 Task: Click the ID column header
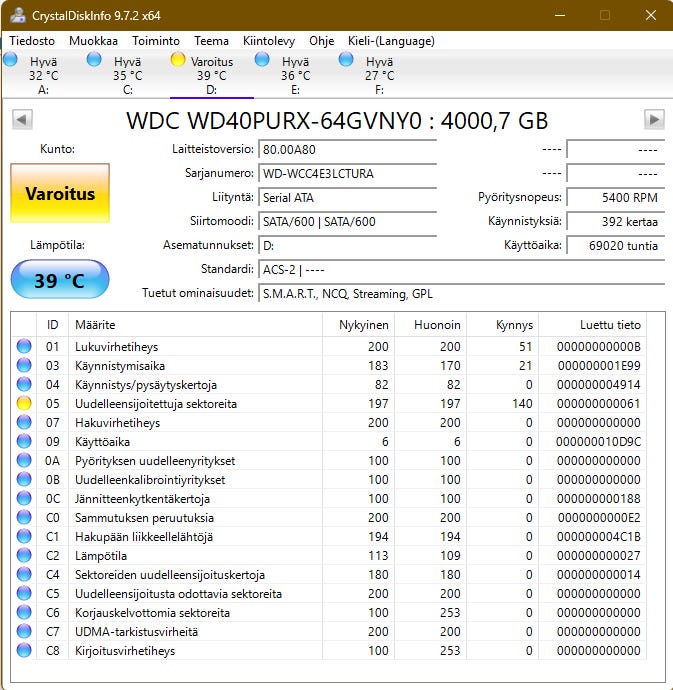52,325
